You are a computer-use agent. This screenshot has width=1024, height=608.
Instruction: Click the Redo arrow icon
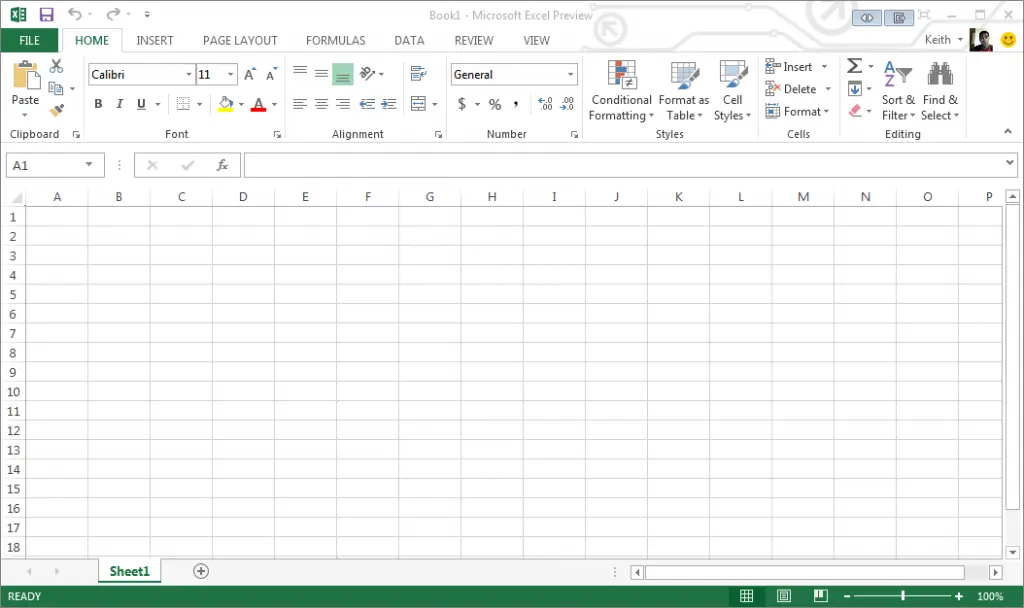pyautogui.click(x=113, y=14)
